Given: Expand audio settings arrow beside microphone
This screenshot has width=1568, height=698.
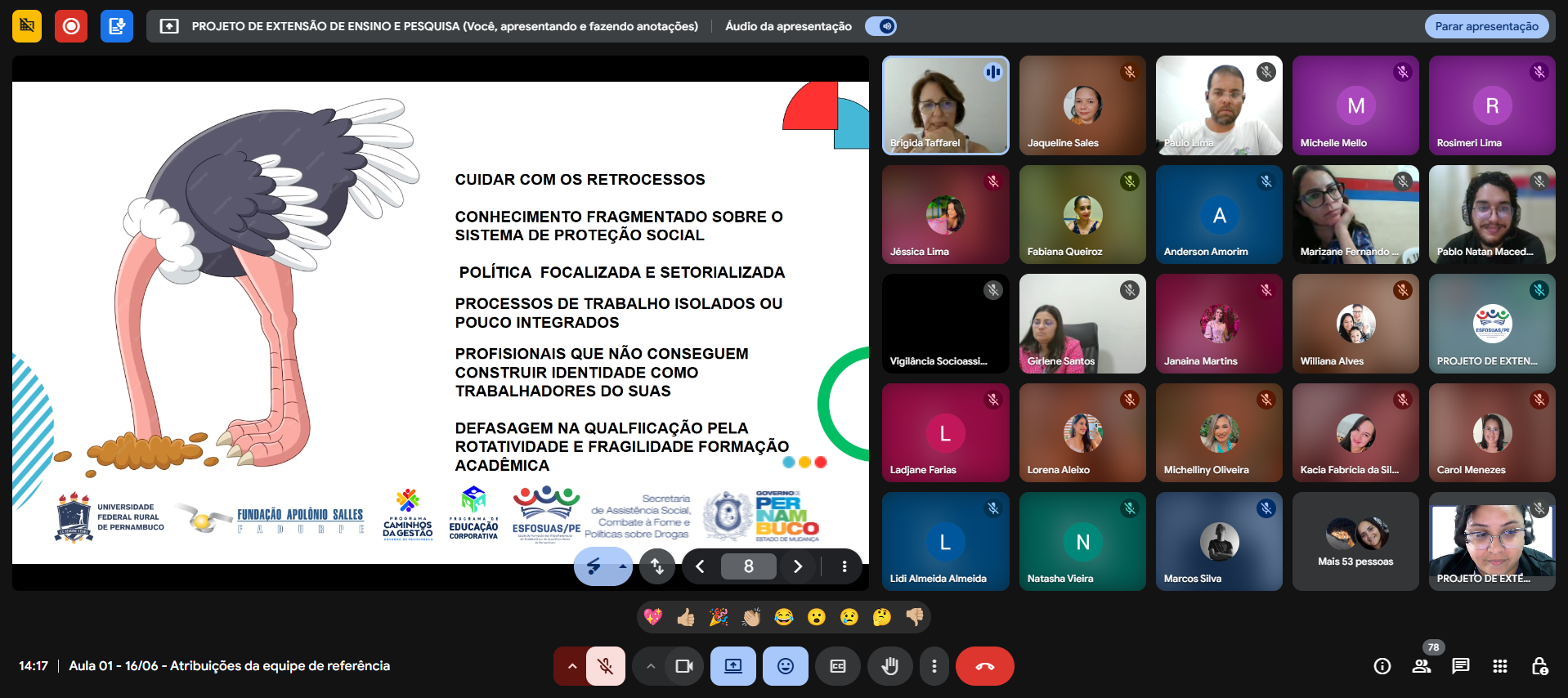Looking at the screenshot, I should (571, 666).
